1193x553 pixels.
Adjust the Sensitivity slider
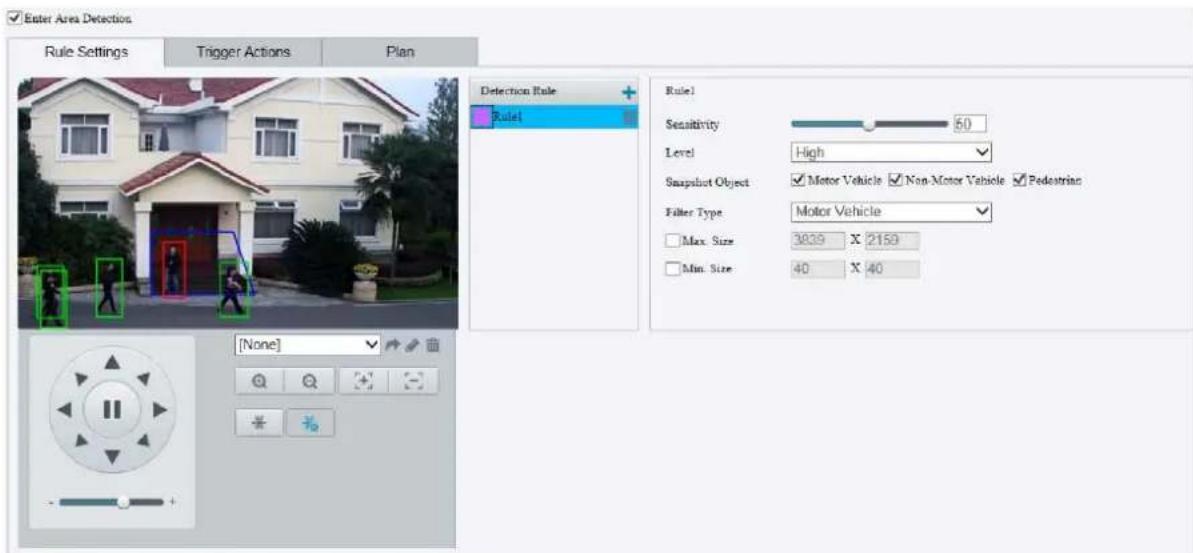point(869,123)
